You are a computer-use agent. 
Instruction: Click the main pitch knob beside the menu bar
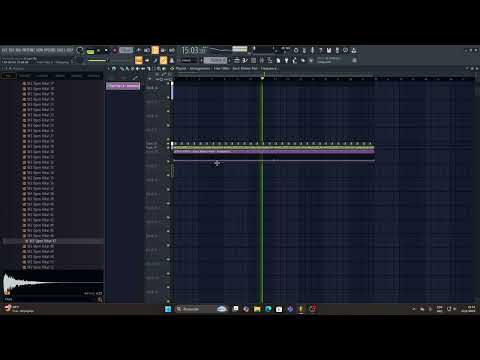[80, 50]
